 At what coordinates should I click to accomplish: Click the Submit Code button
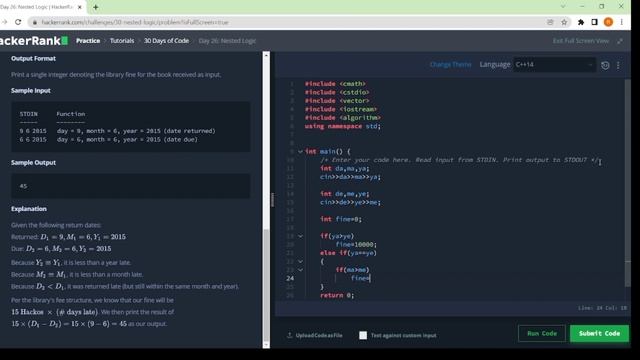599,333
